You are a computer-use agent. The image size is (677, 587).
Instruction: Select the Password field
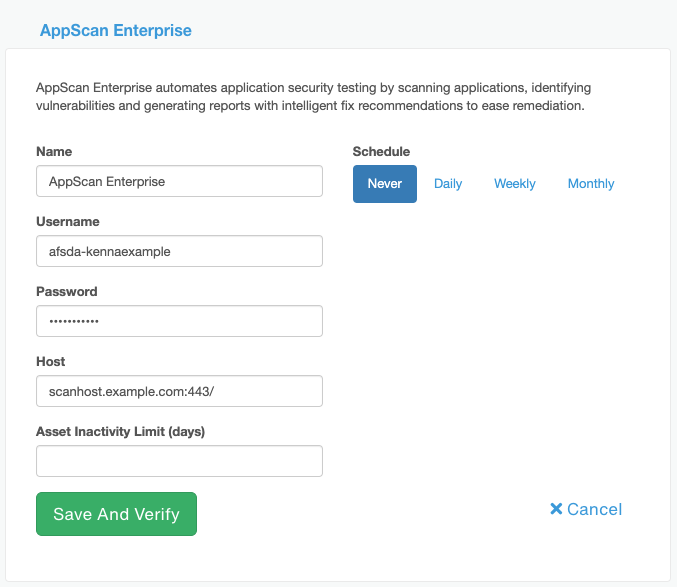click(x=179, y=321)
